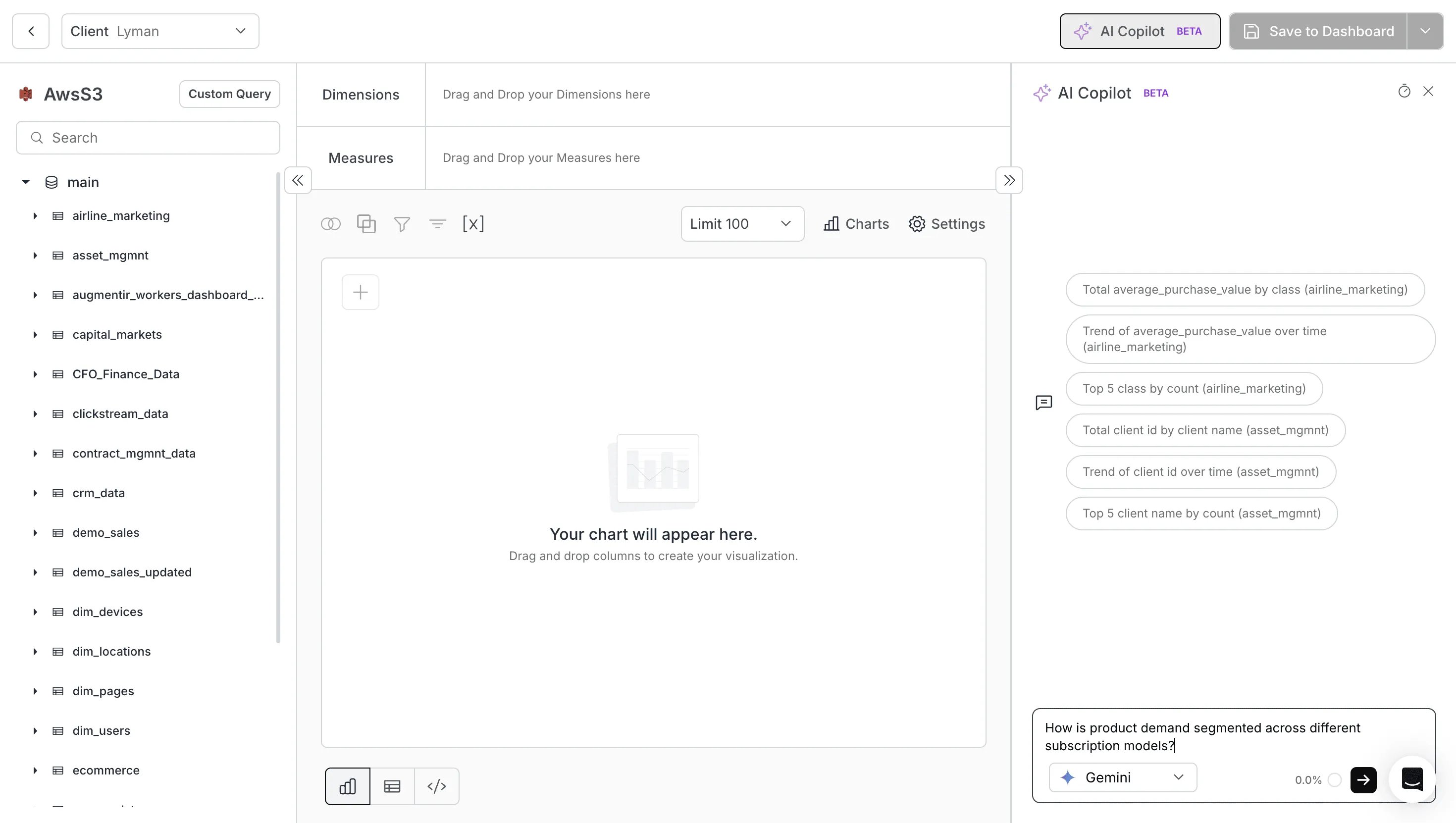Image resolution: width=1456 pixels, height=823 pixels.
Task: Click the timer icon in AI Copilot header
Action: [x=1404, y=92]
